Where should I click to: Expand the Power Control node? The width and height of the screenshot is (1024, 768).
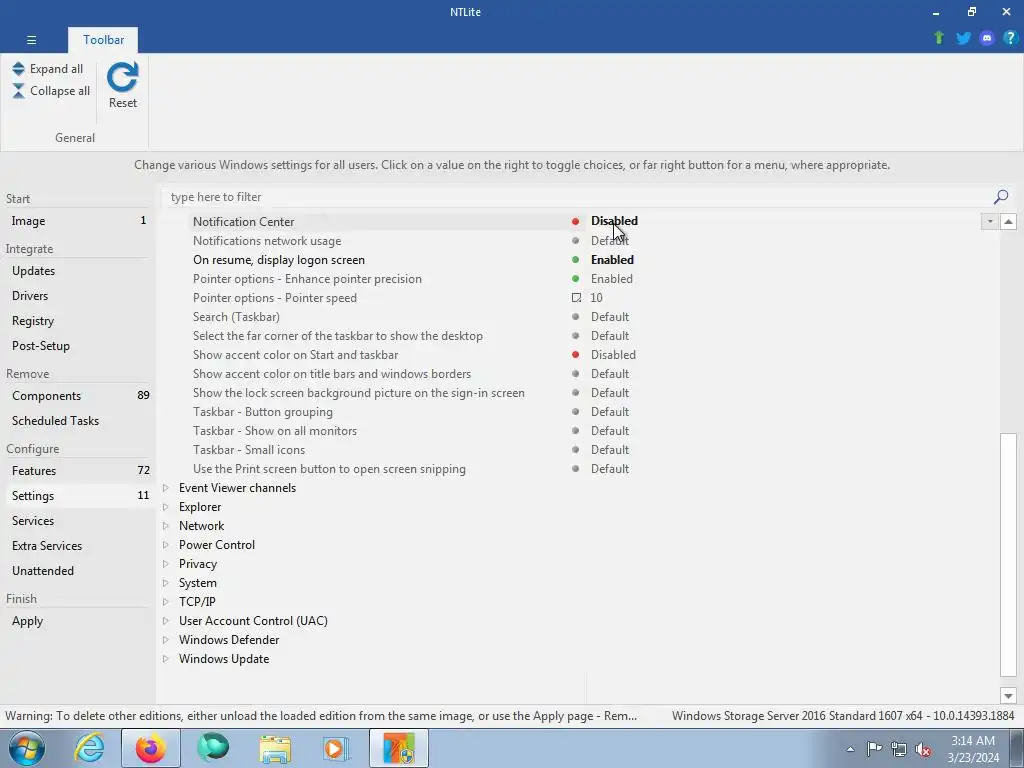click(x=166, y=545)
